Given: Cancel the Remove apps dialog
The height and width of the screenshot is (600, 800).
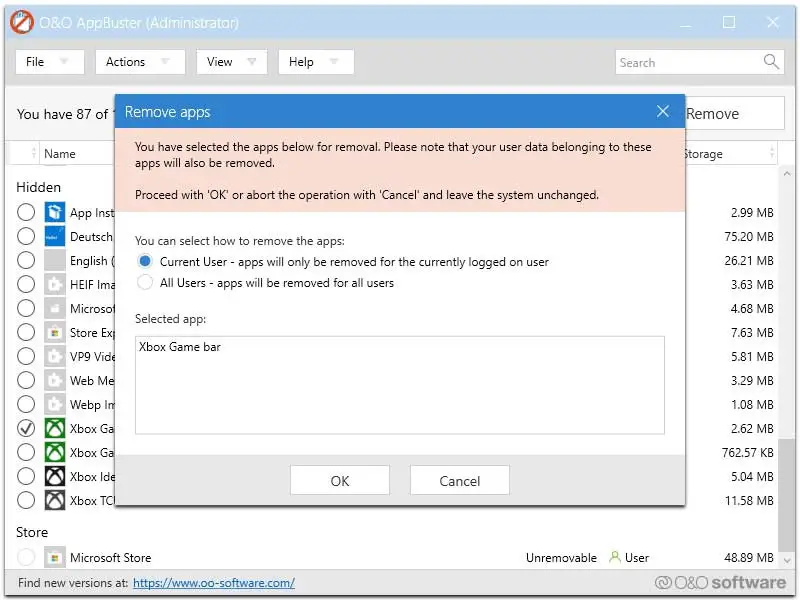Looking at the screenshot, I should 460,480.
